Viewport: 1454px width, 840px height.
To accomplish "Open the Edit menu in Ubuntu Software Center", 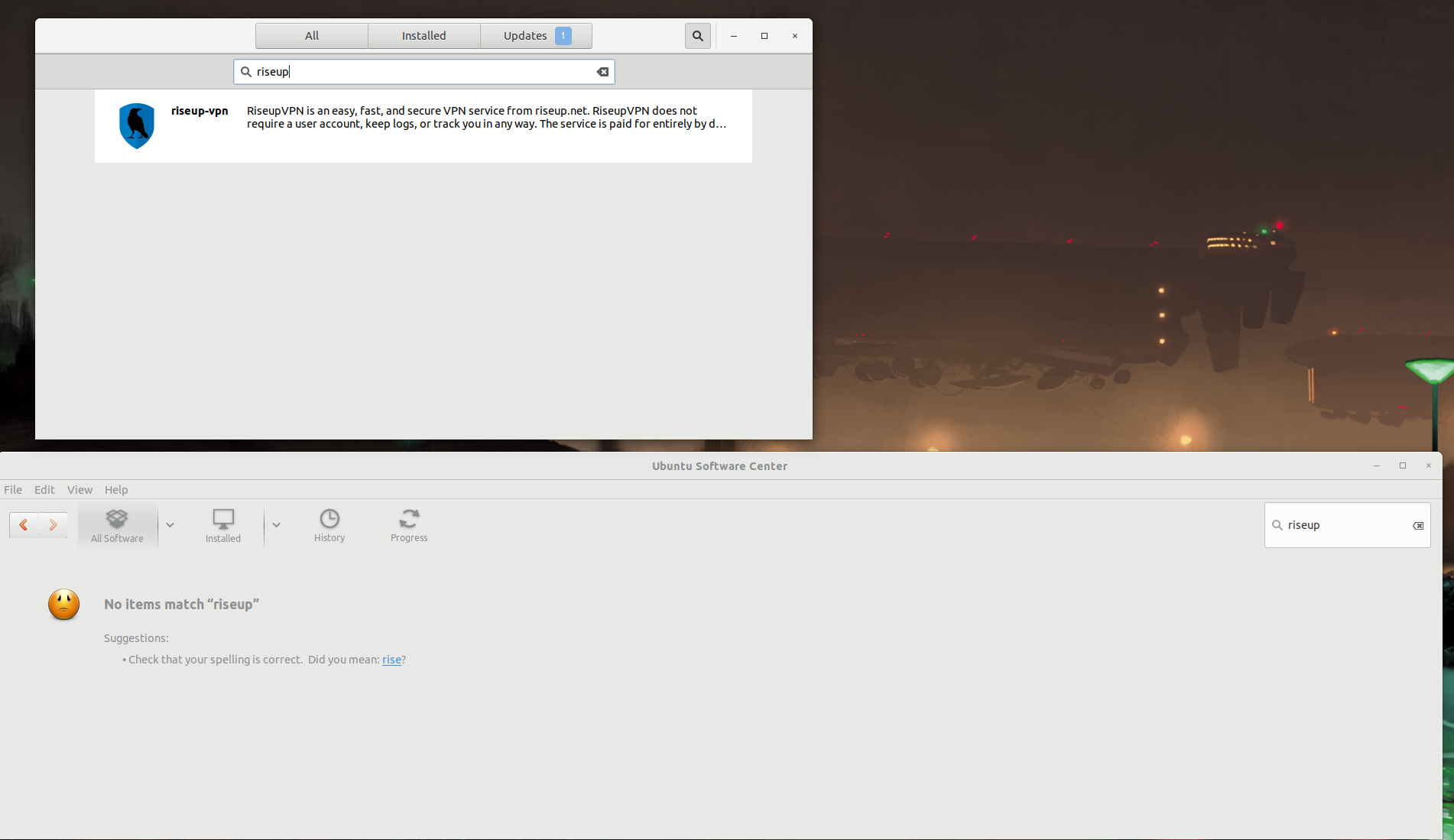I will click(44, 490).
